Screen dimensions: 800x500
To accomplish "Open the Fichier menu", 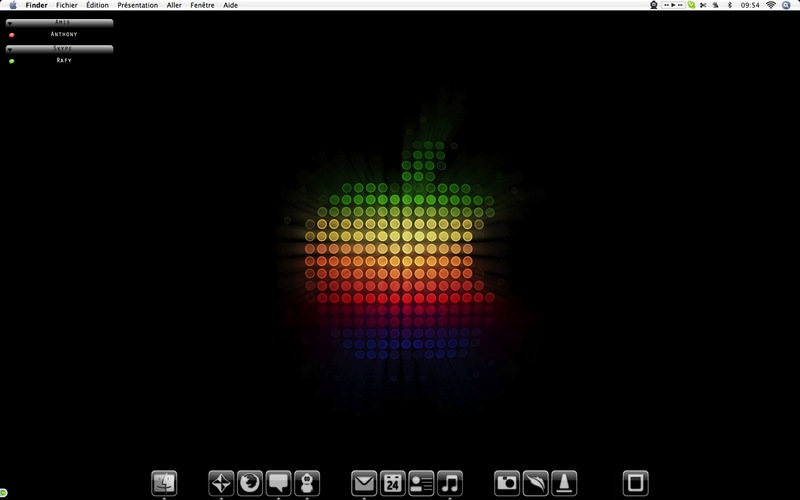I will (67, 5).
